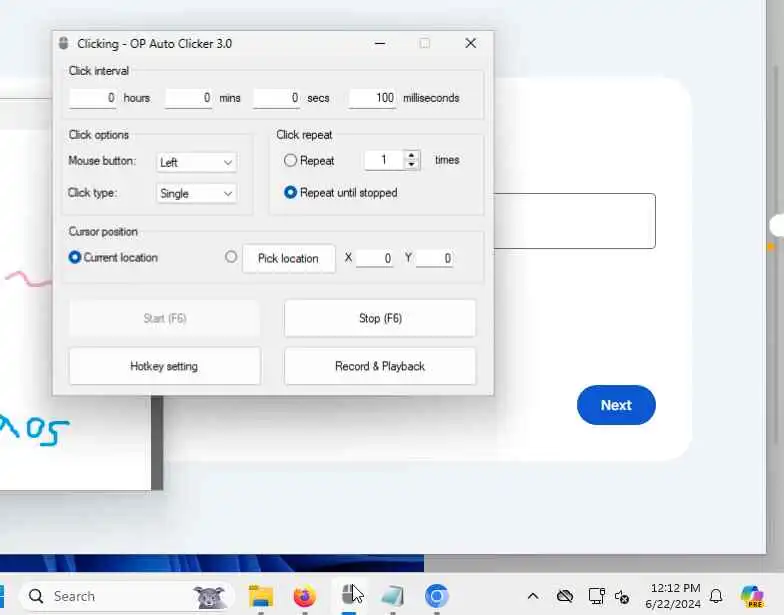
Task: Select Repeat until stopped option
Action: point(290,192)
